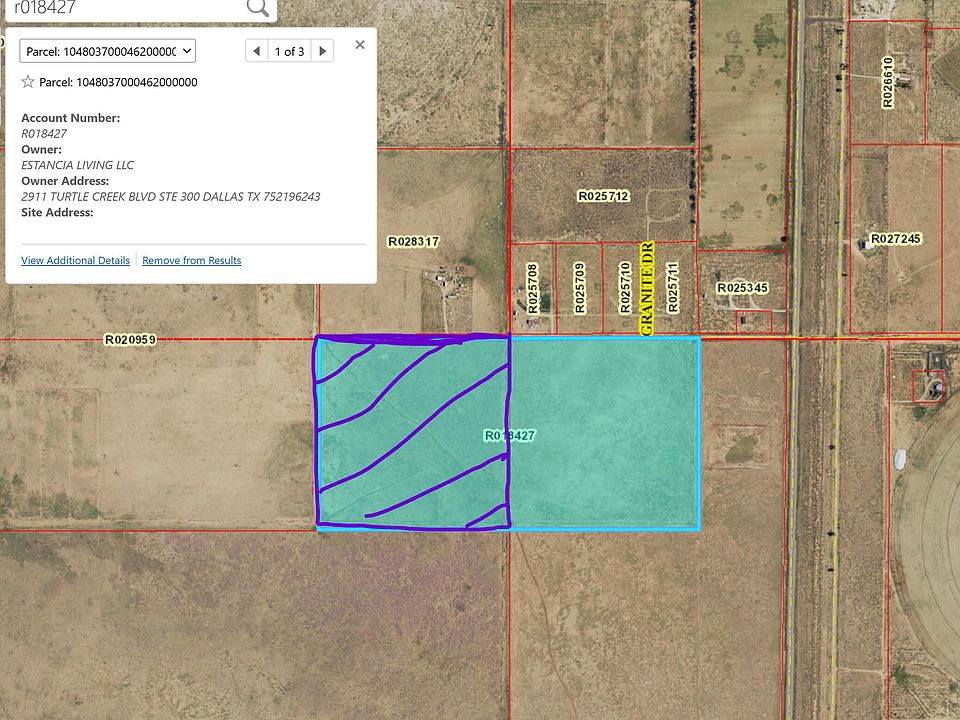Select parcel labeled R025711
Screen dimensions: 960x720
pyautogui.click(x=673, y=288)
